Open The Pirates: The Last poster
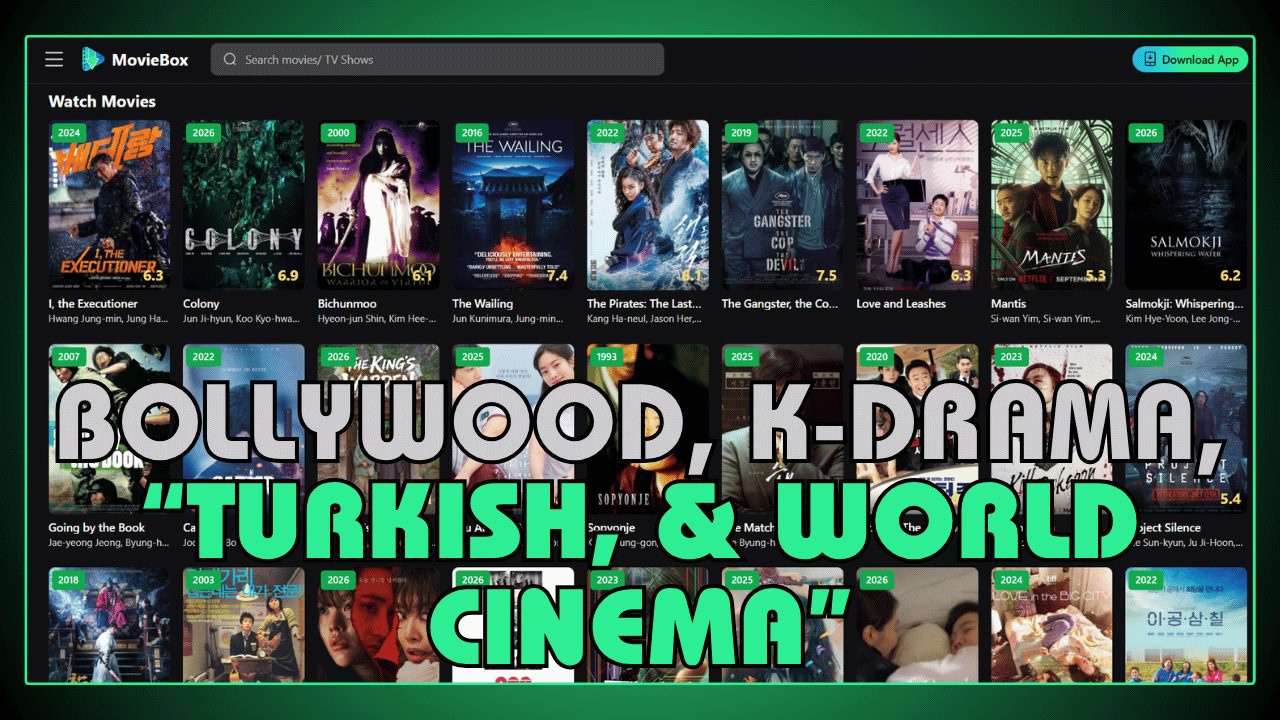 tap(648, 205)
